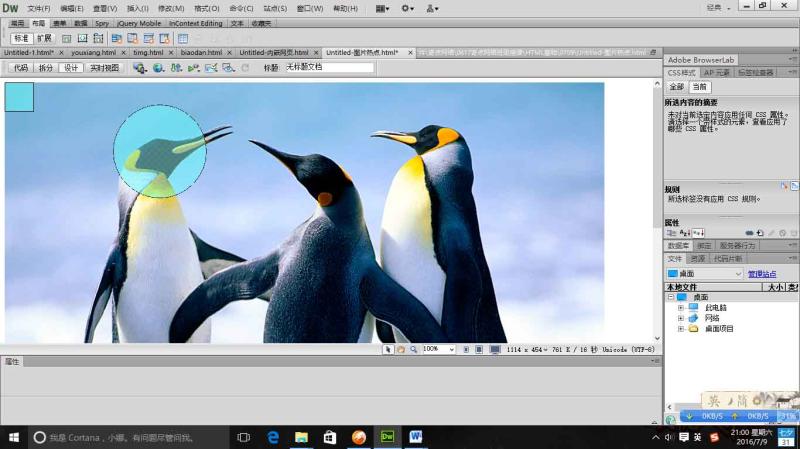Switch to Split view (拆分)
Screen dimensions: 800x449
(46, 68)
